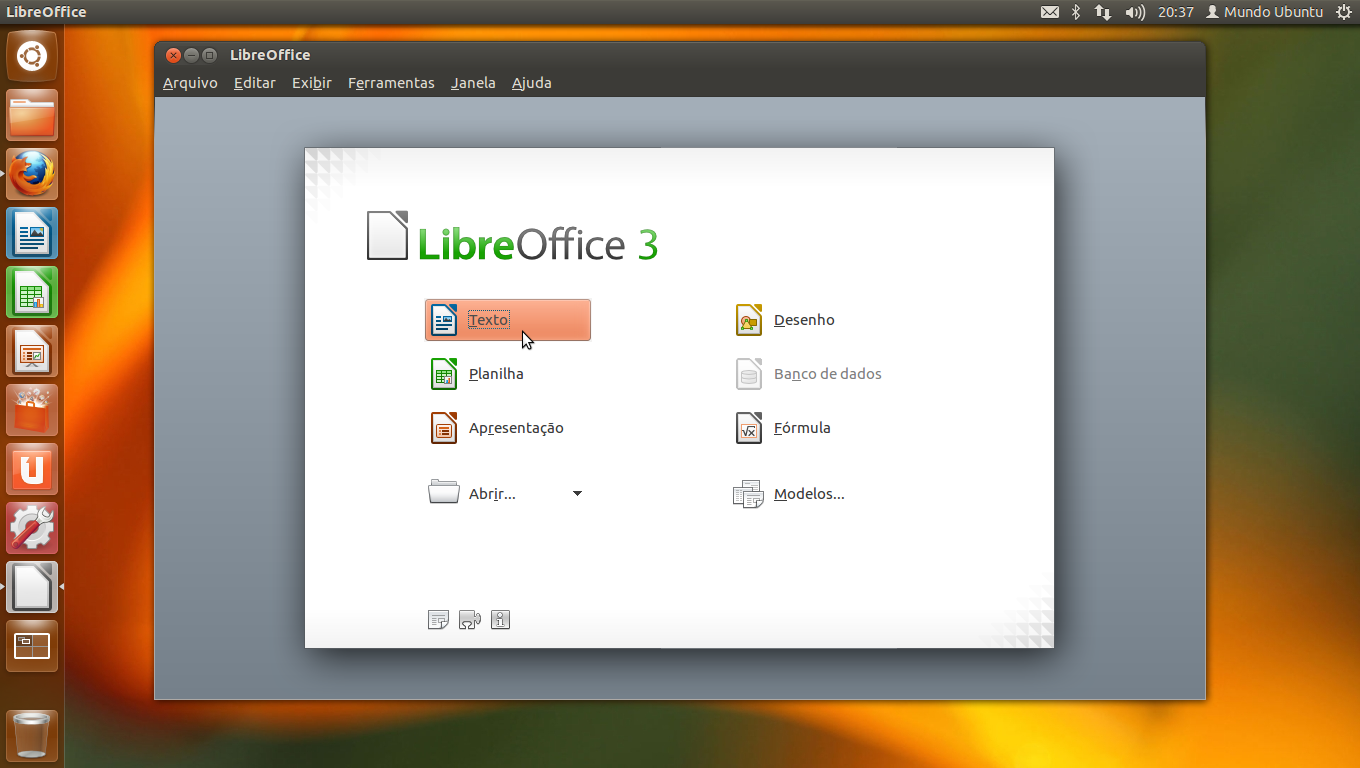Open the Modelos... templates dialog
Image resolution: width=1360 pixels, height=768 pixels.
point(789,494)
